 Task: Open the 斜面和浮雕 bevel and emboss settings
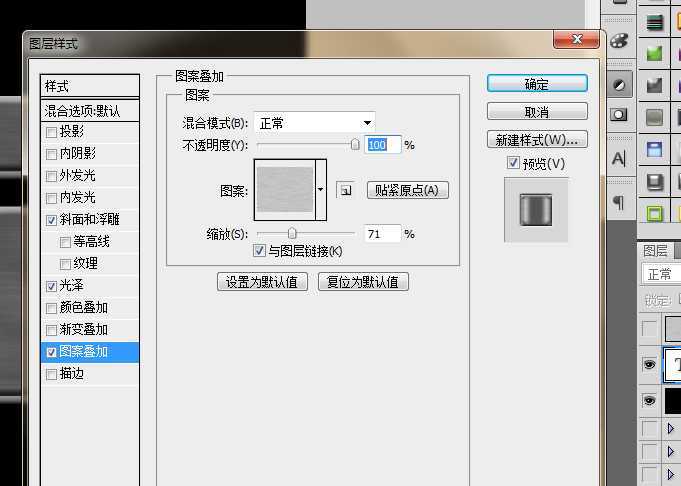point(89,219)
